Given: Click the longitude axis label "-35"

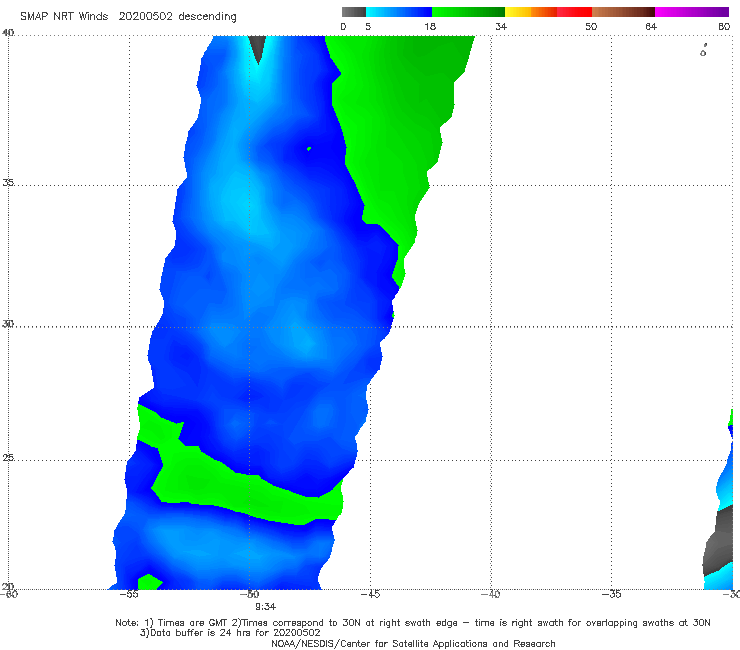Looking at the screenshot, I should [x=612, y=594].
